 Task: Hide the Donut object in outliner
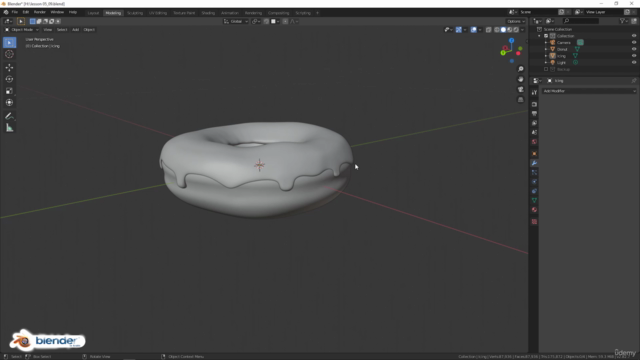tap(634, 49)
